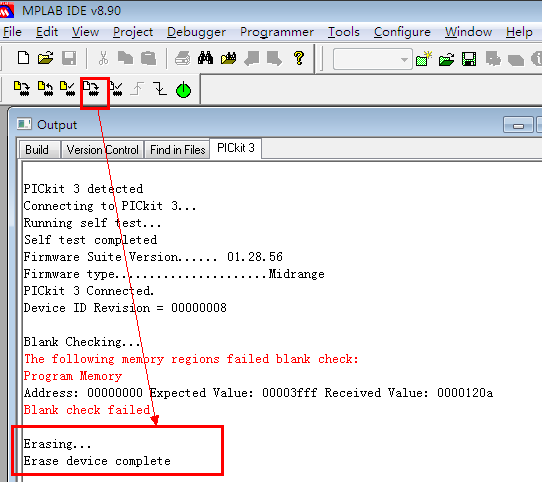This screenshot has height=482, width=542.
Task: Open the Project menu
Action: coord(133,32)
